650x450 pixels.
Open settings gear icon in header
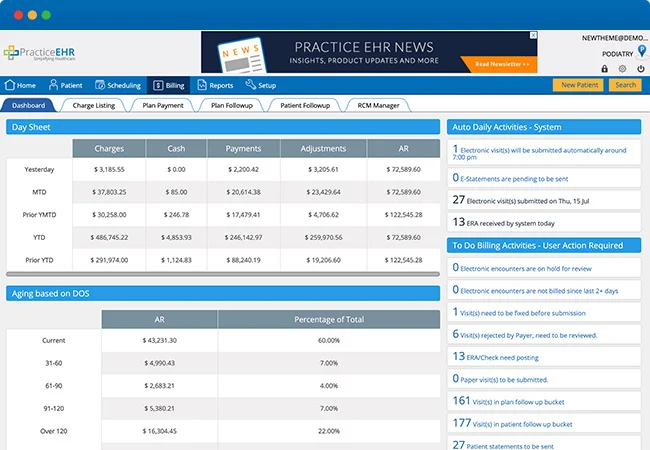[622, 69]
